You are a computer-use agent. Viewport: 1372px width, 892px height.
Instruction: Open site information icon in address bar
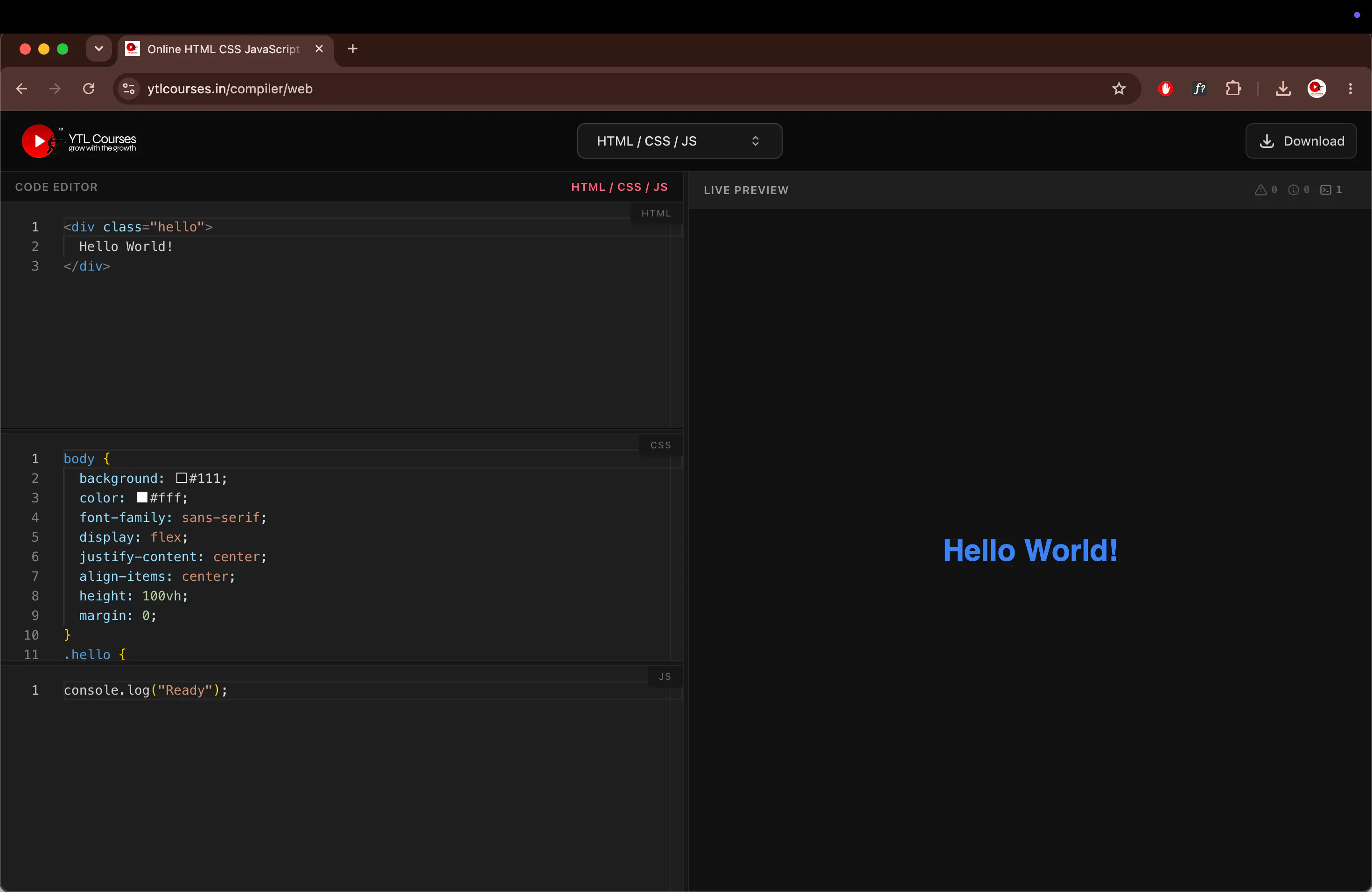tap(128, 89)
